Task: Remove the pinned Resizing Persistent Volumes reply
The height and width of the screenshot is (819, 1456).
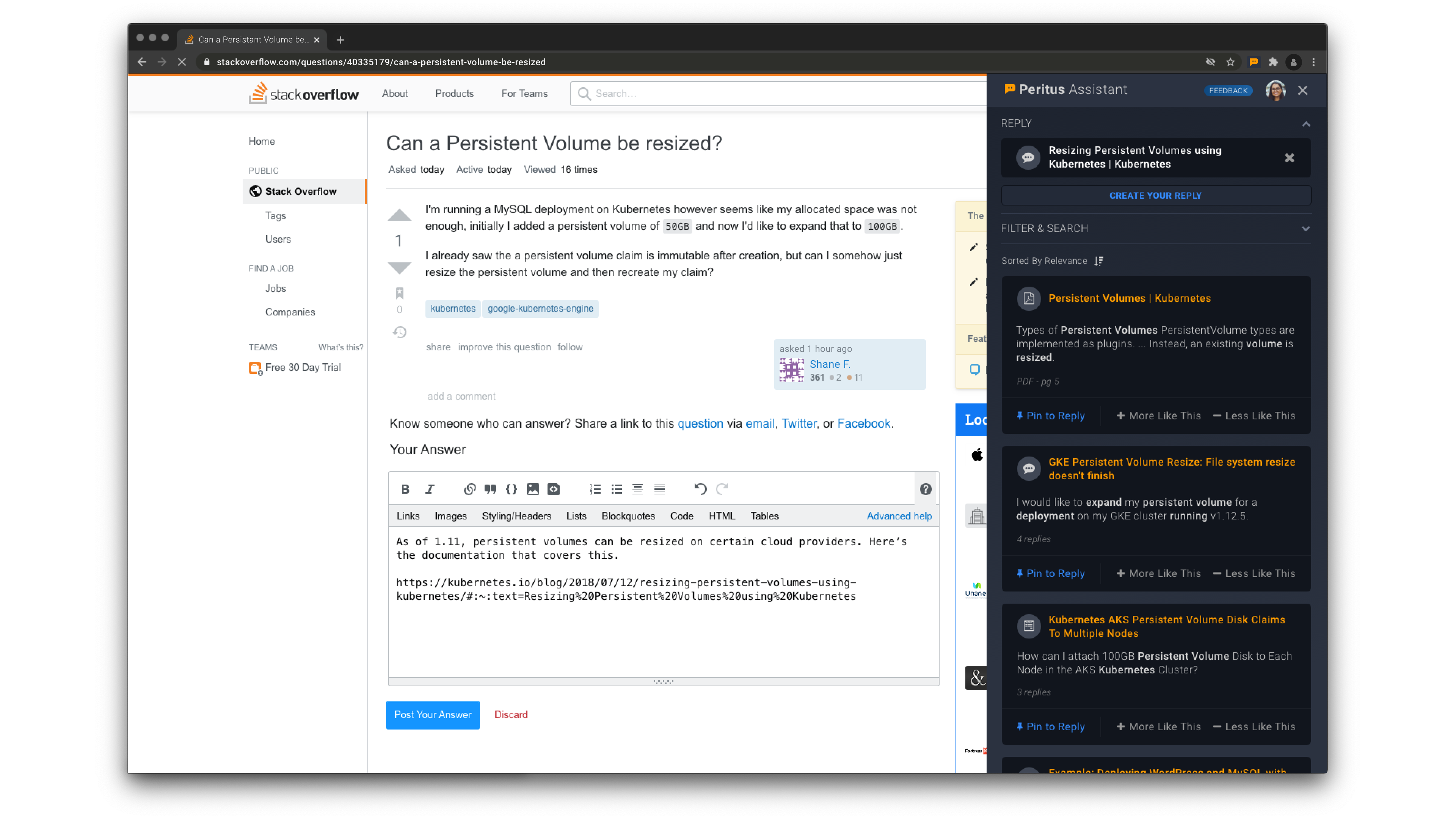Action: coord(1289,158)
